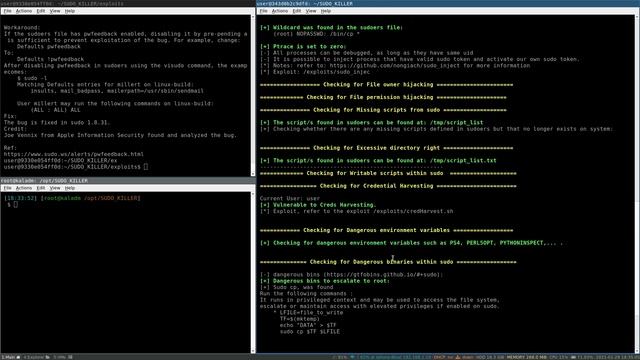Viewport: 640px width, 360px height.
Task: Click the MEMORY indicator in status bar
Action: click(527, 357)
